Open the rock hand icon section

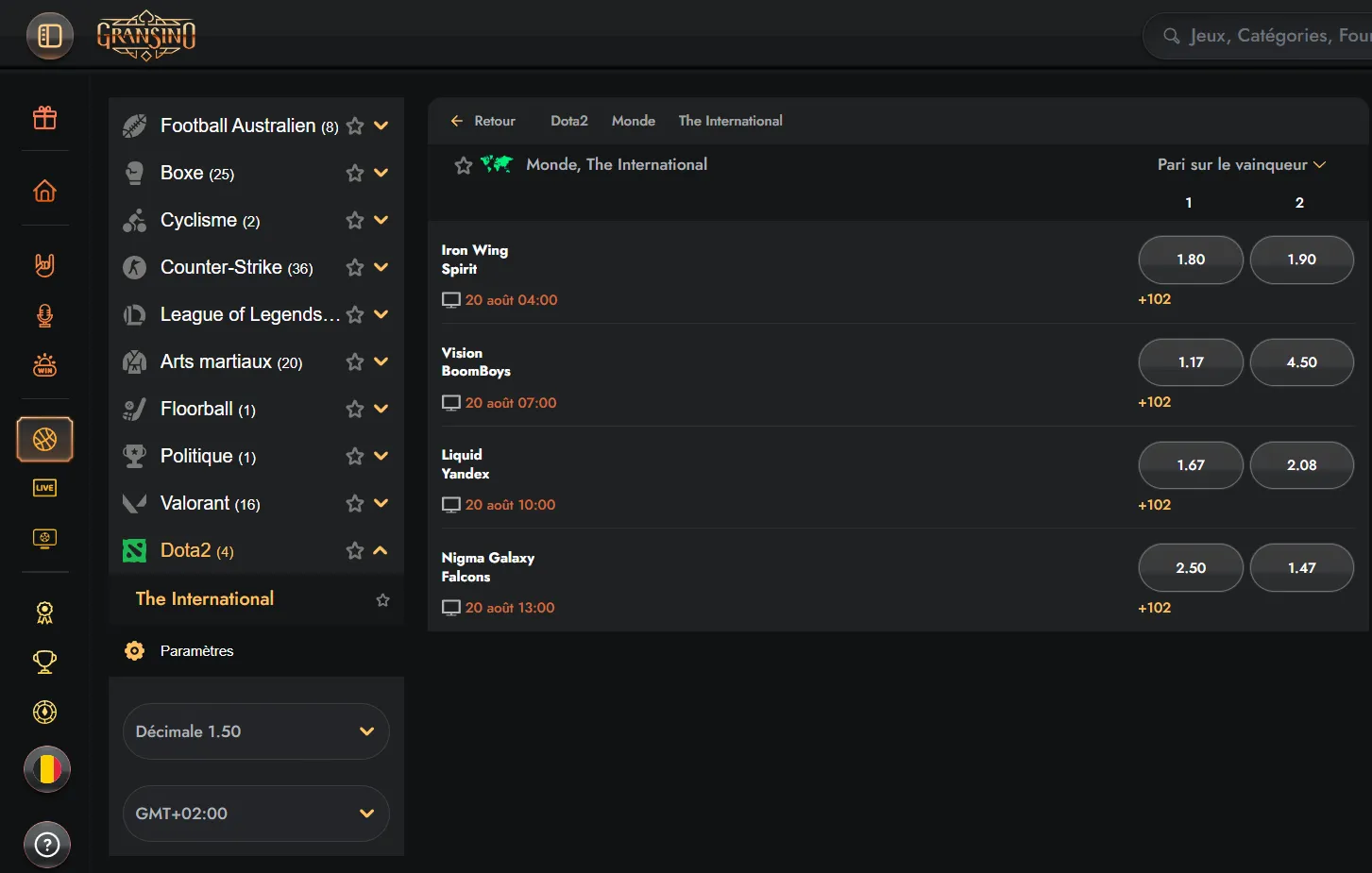(44, 265)
